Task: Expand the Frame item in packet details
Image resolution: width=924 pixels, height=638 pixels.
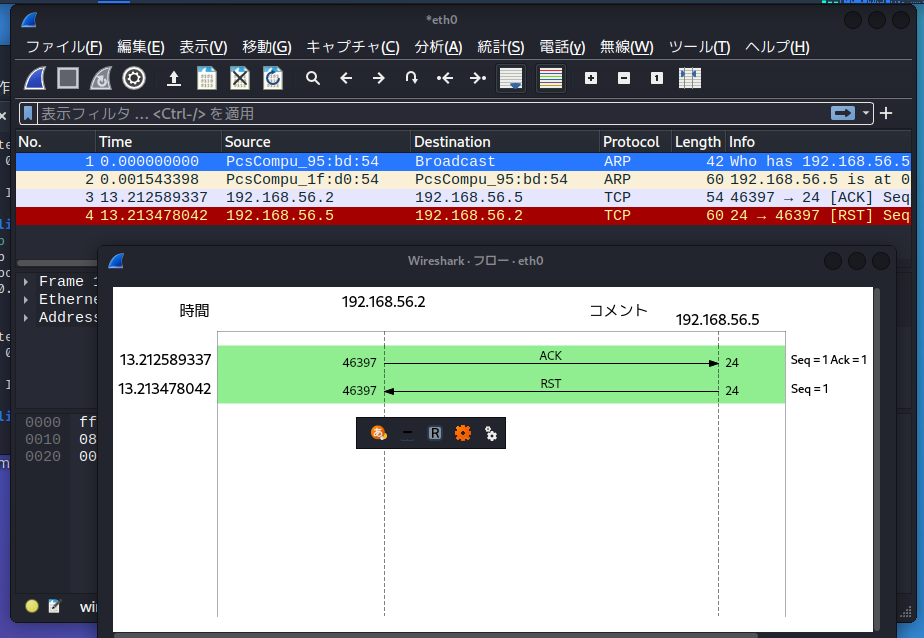Action: (x=24, y=281)
